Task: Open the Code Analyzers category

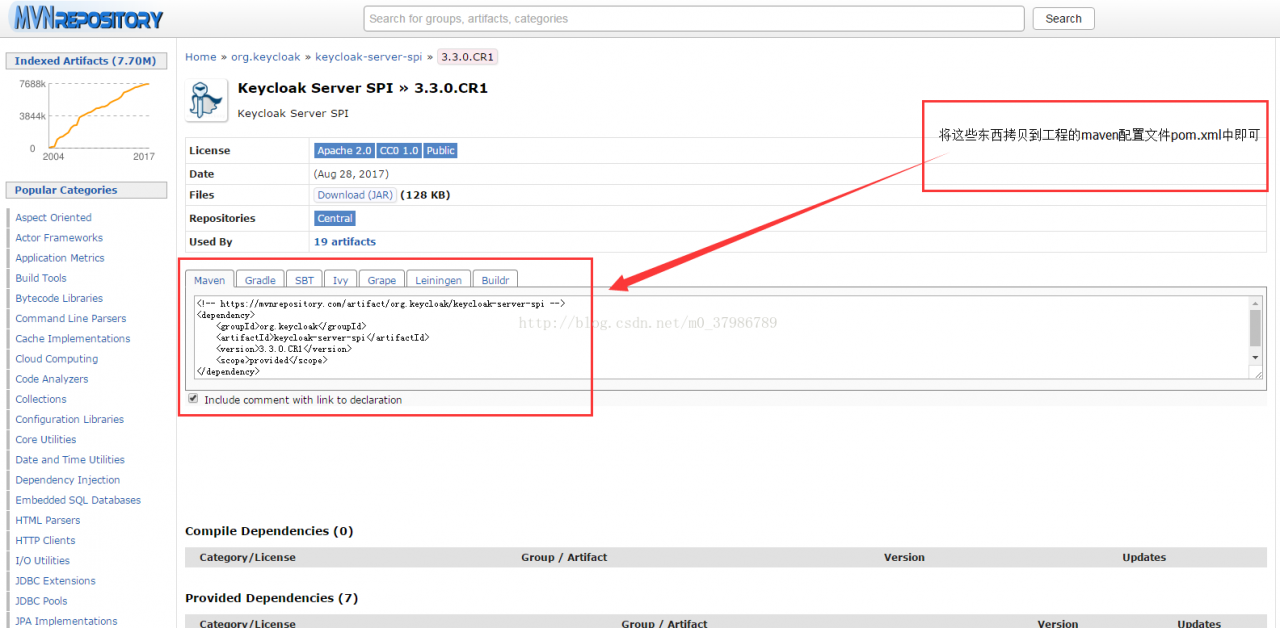Action: point(52,379)
